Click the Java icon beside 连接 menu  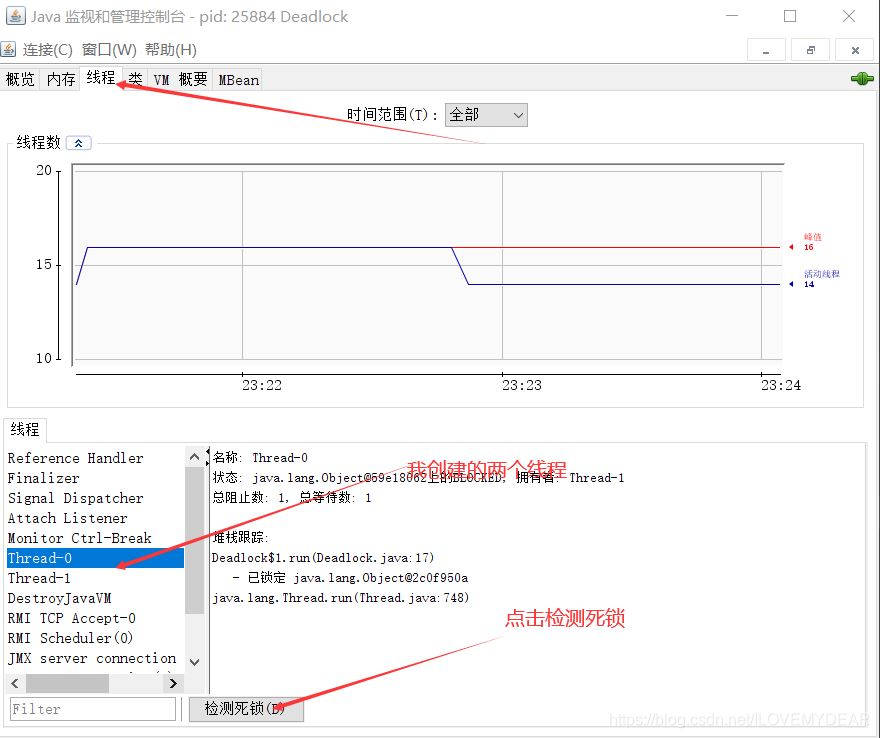click(x=8, y=49)
